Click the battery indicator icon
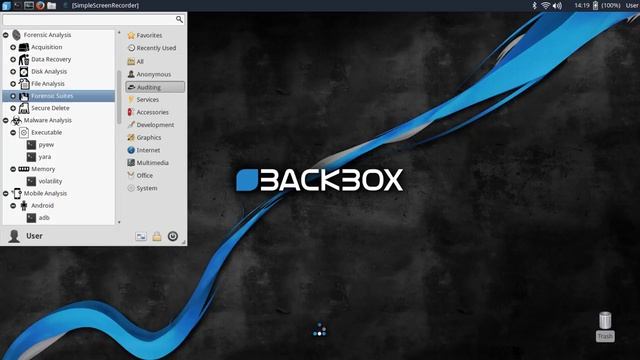The width and height of the screenshot is (640, 360). (x=595, y=5)
